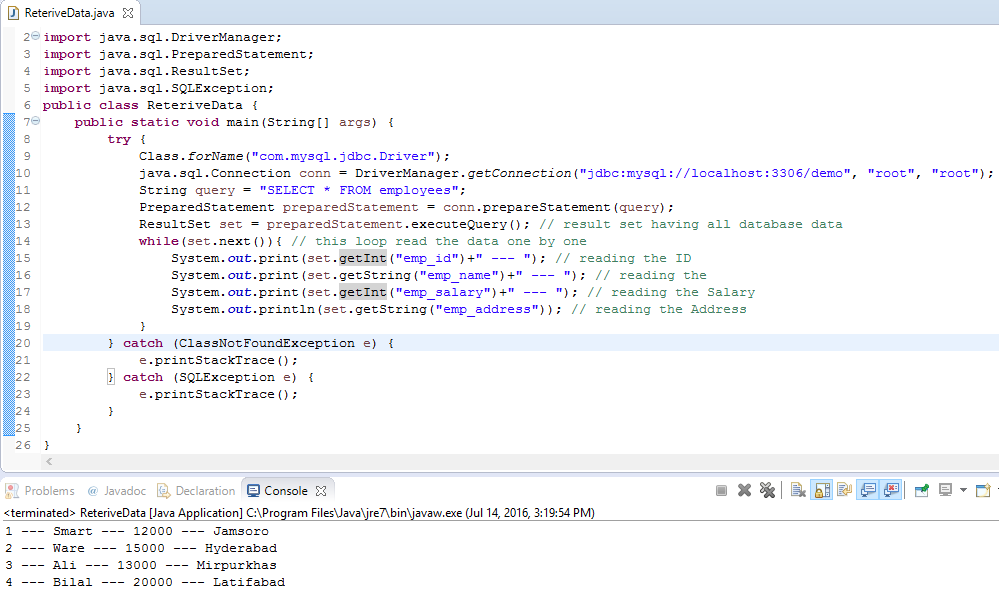Switch to the Javadoc tab

(x=117, y=490)
